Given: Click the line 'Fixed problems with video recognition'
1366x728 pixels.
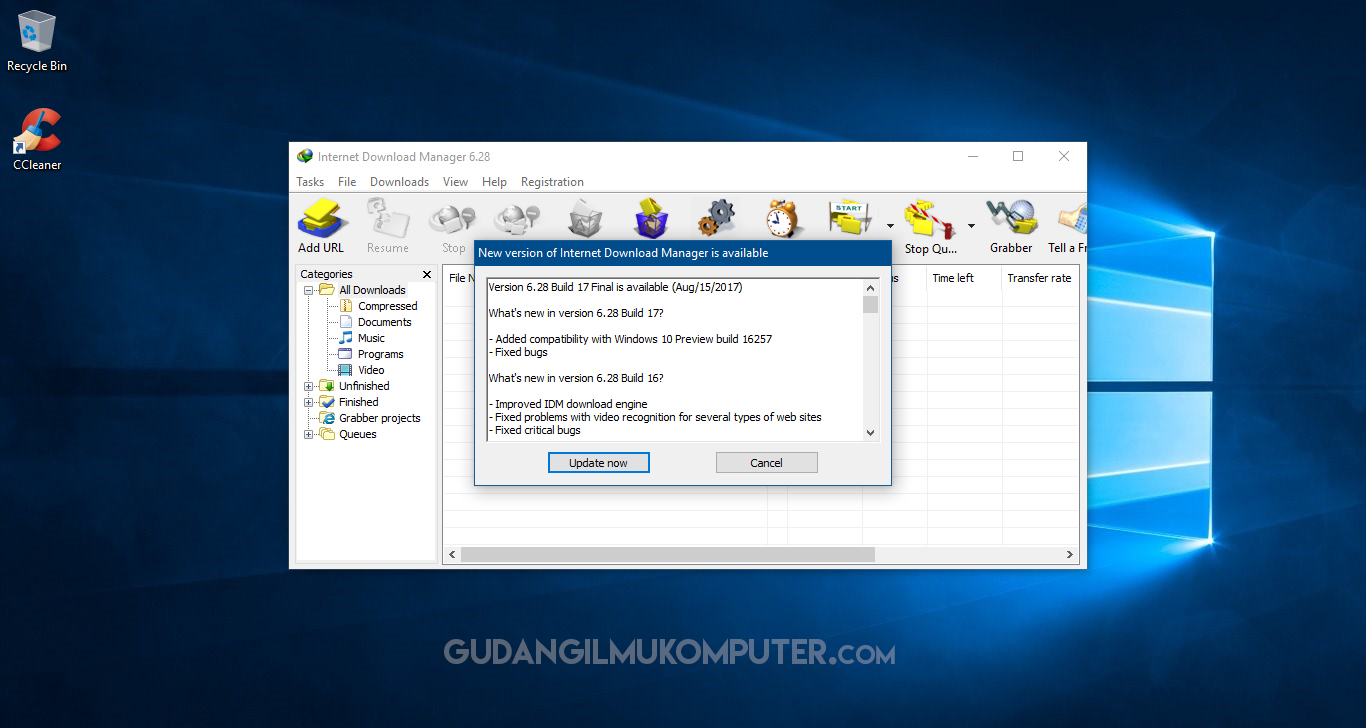Looking at the screenshot, I should (655, 417).
